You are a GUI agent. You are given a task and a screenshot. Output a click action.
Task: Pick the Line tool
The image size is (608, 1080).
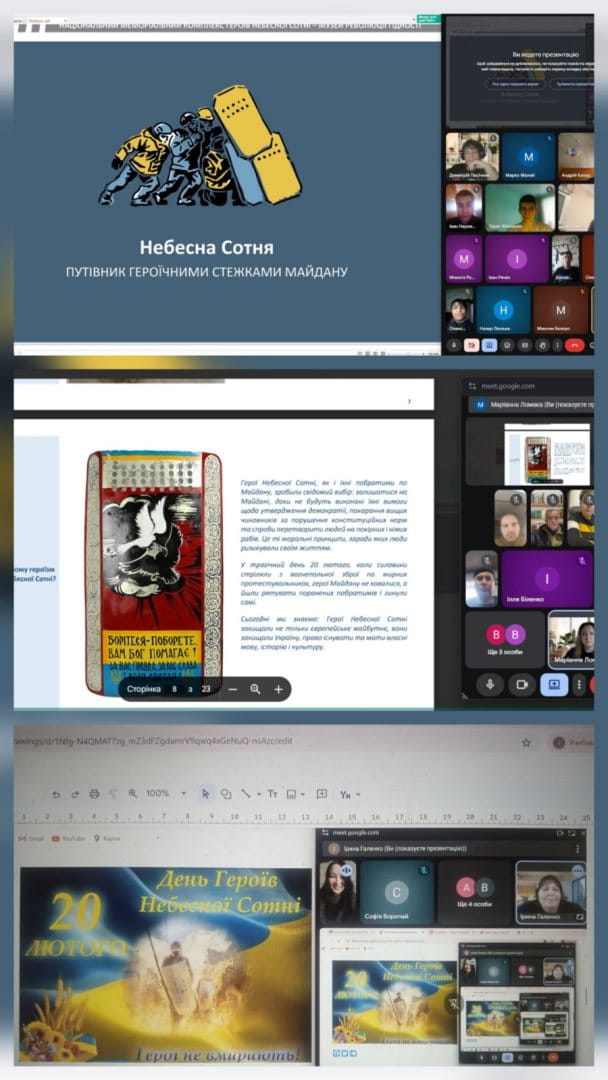[x=245, y=794]
